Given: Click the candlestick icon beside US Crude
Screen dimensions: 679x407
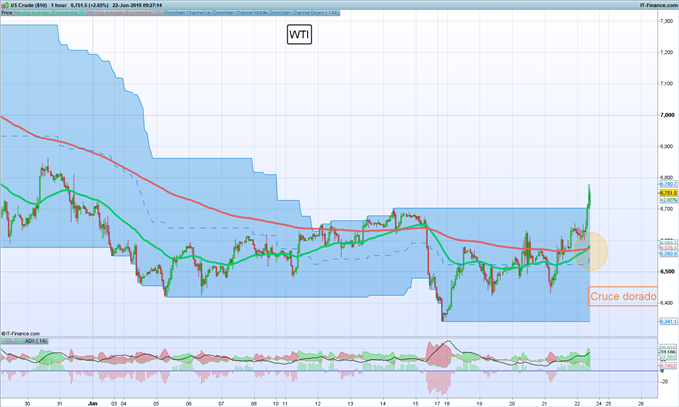Looking at the screenshot, I should pos(5,5).
